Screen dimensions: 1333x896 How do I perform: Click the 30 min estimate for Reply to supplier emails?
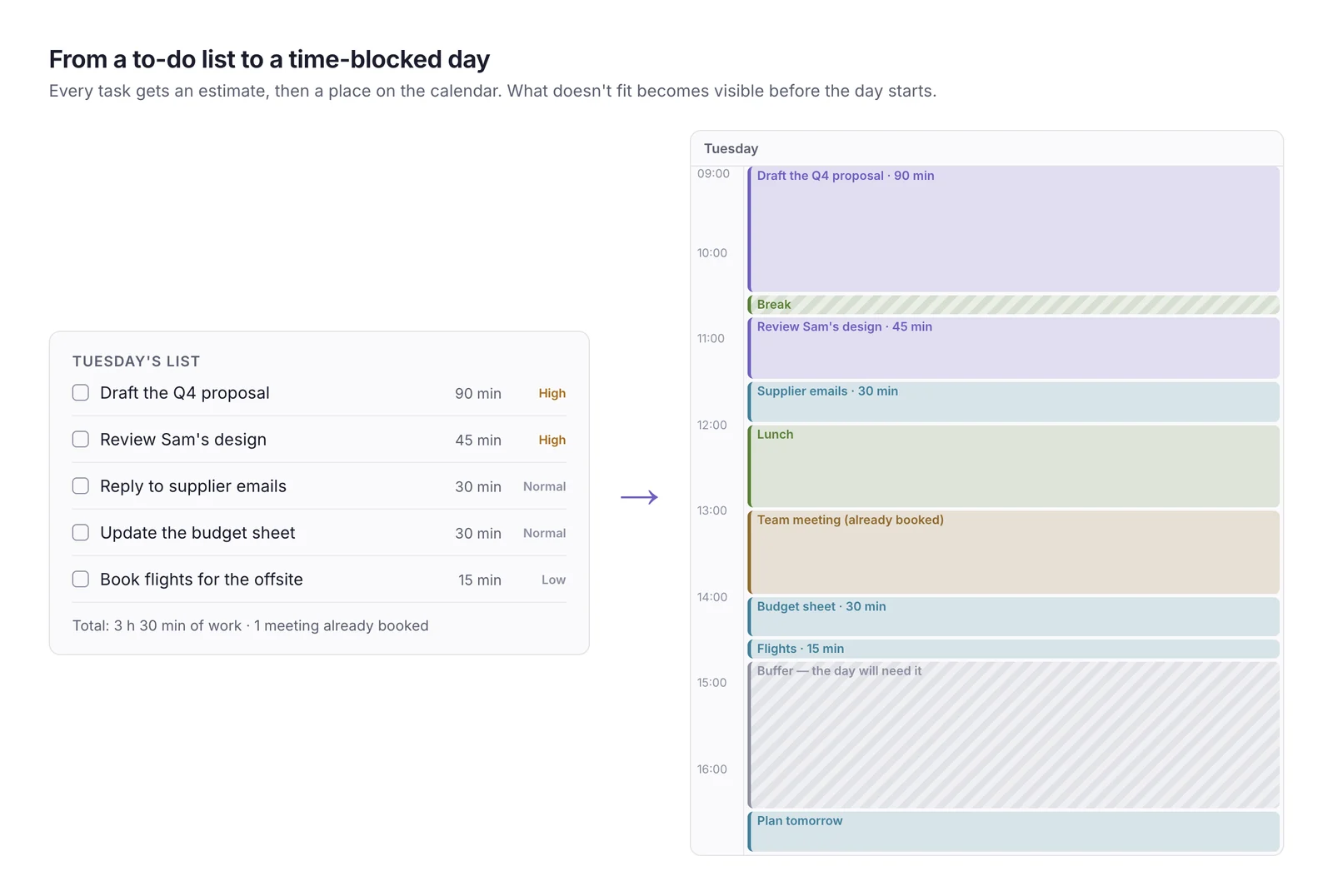pos(478,486)
